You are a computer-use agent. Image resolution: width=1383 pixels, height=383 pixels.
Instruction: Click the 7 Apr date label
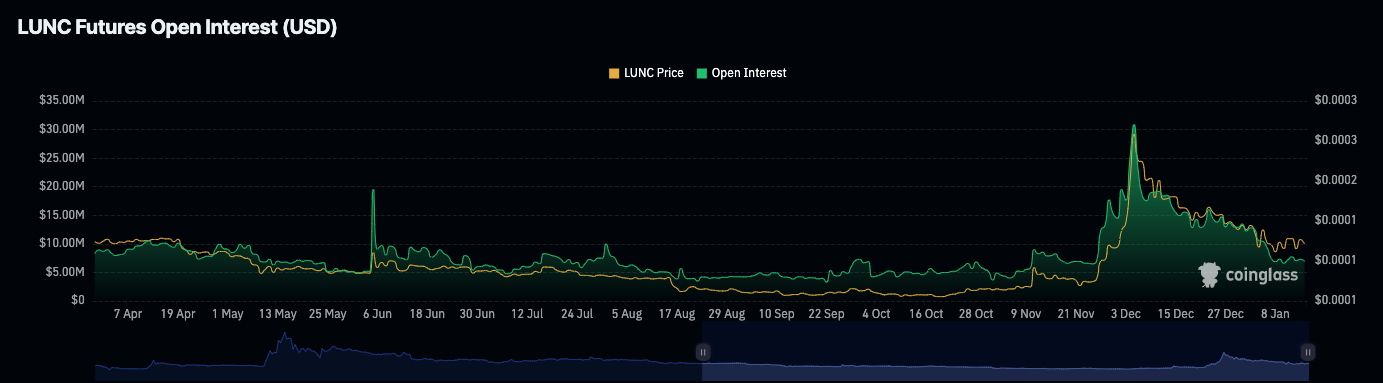point(128,314)
